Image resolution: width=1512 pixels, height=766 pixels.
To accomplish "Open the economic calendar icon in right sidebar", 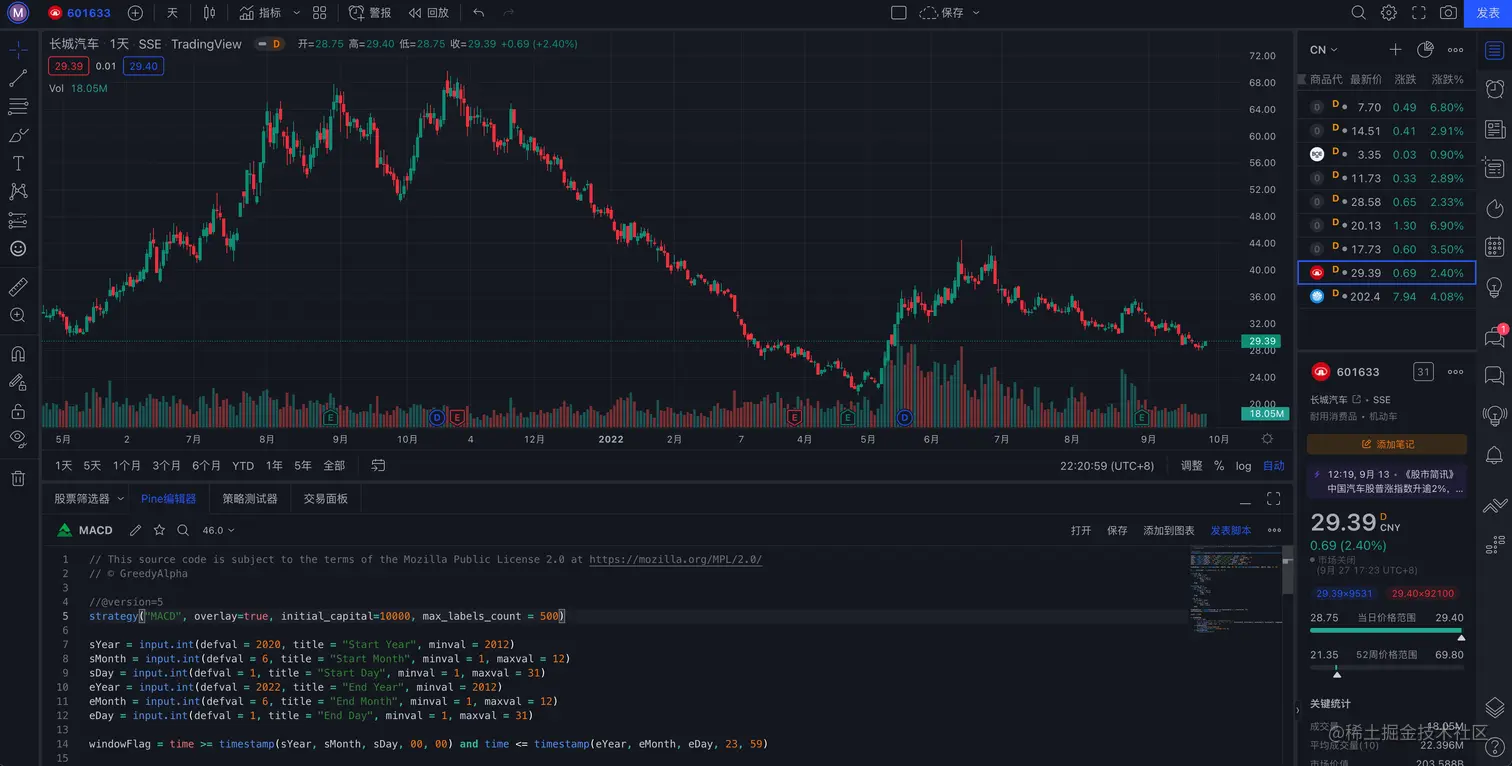I will [x=1495, y=246].
